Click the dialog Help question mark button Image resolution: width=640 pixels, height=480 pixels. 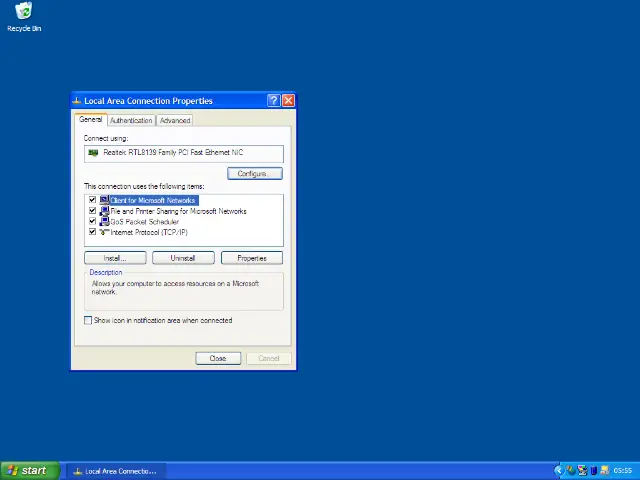273,100
